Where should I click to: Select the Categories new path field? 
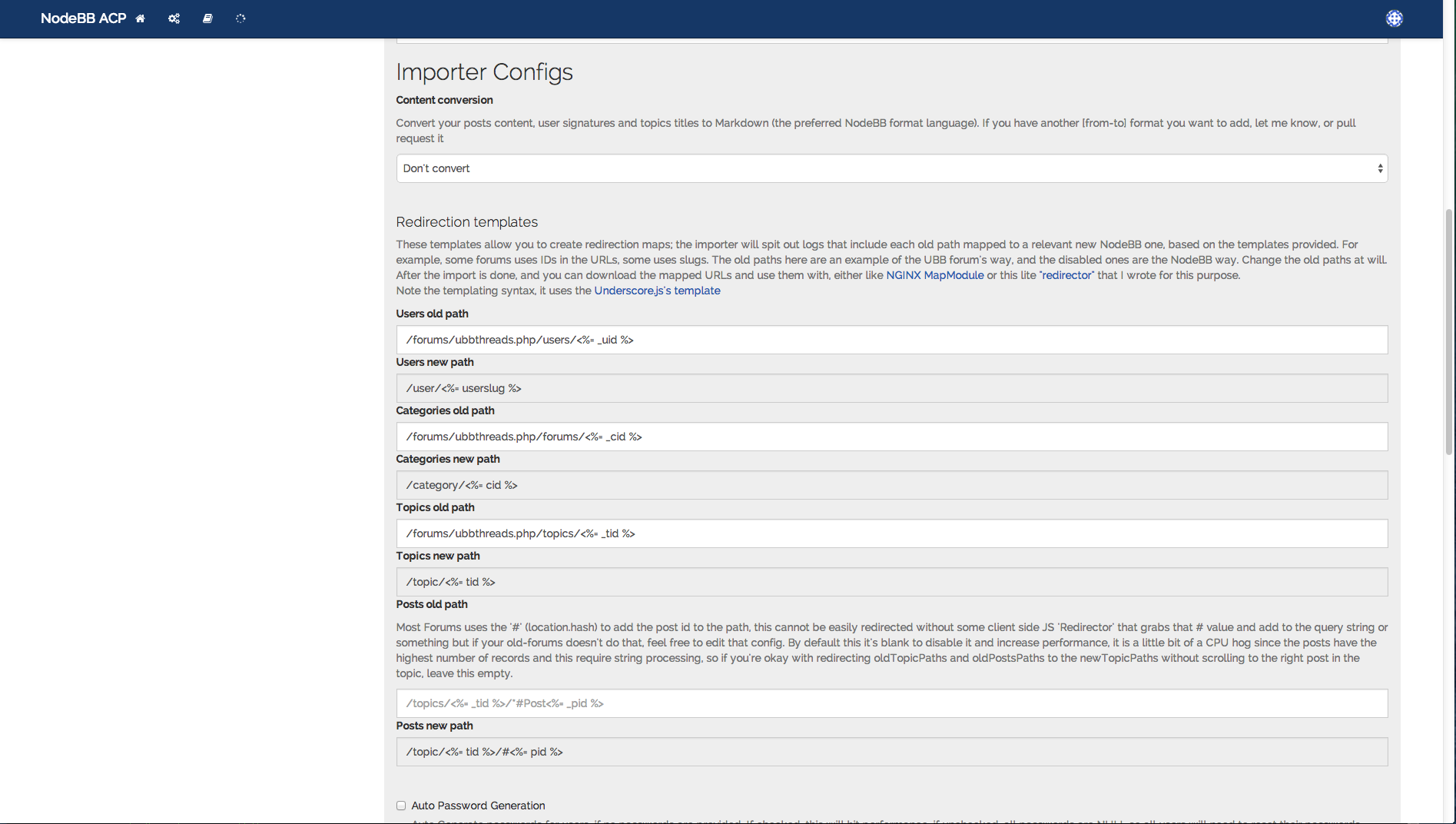891,485
